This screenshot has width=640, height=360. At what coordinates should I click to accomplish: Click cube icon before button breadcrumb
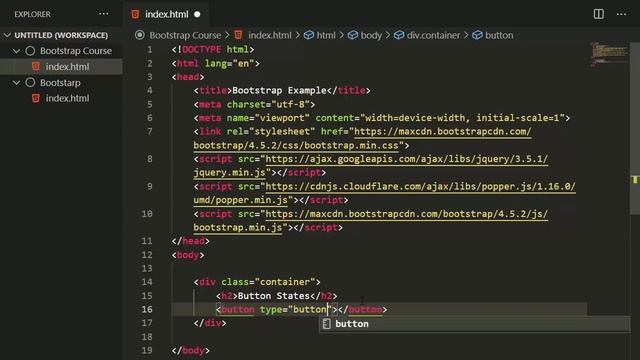(477, 35)
